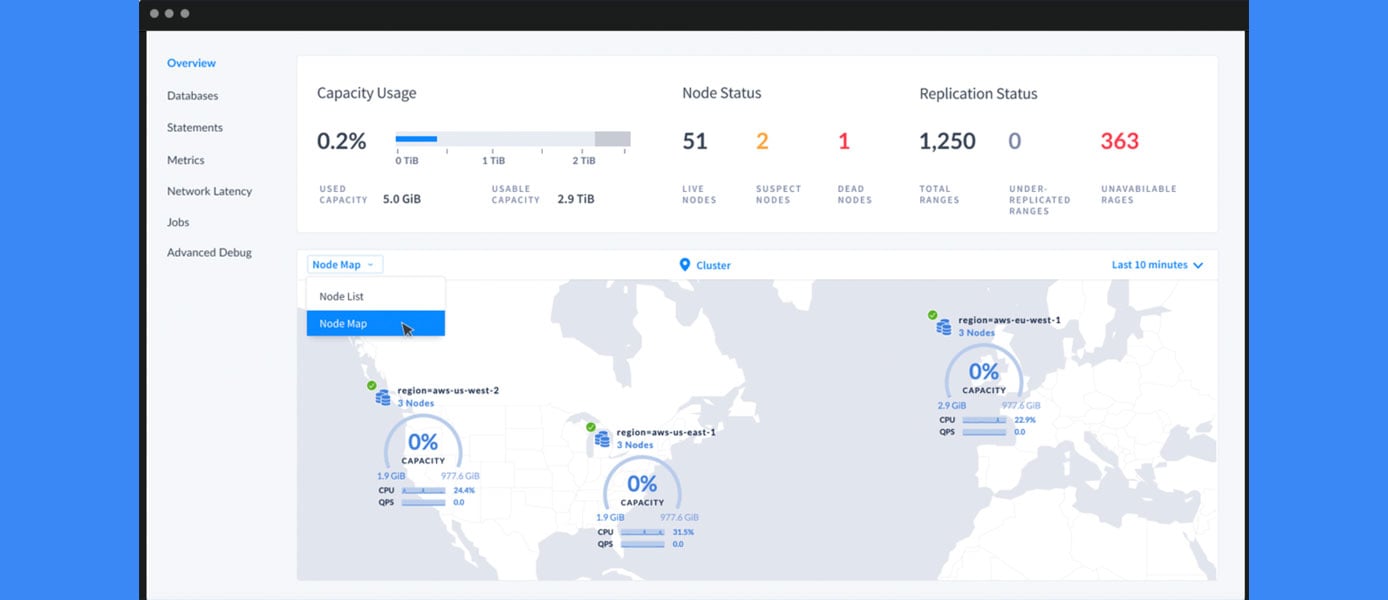Image resolution: width=1388 pixels, height=600 pixels.
Task: Click the aws-eu-west-1 database stack icon
Action: (x=943, y=327)
